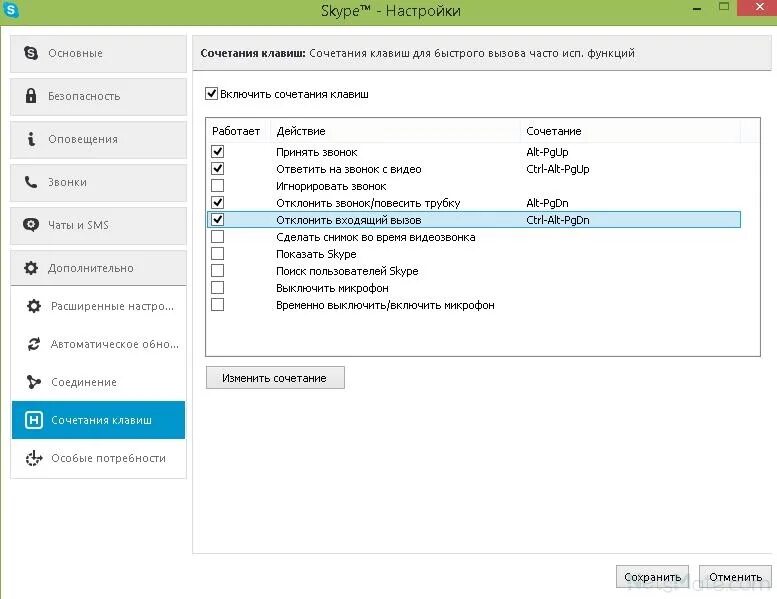This screenshot has width=777, height=599.
Task: Uncheck the Отклонить входящий вызов checkbox
Action: point(218,219)
